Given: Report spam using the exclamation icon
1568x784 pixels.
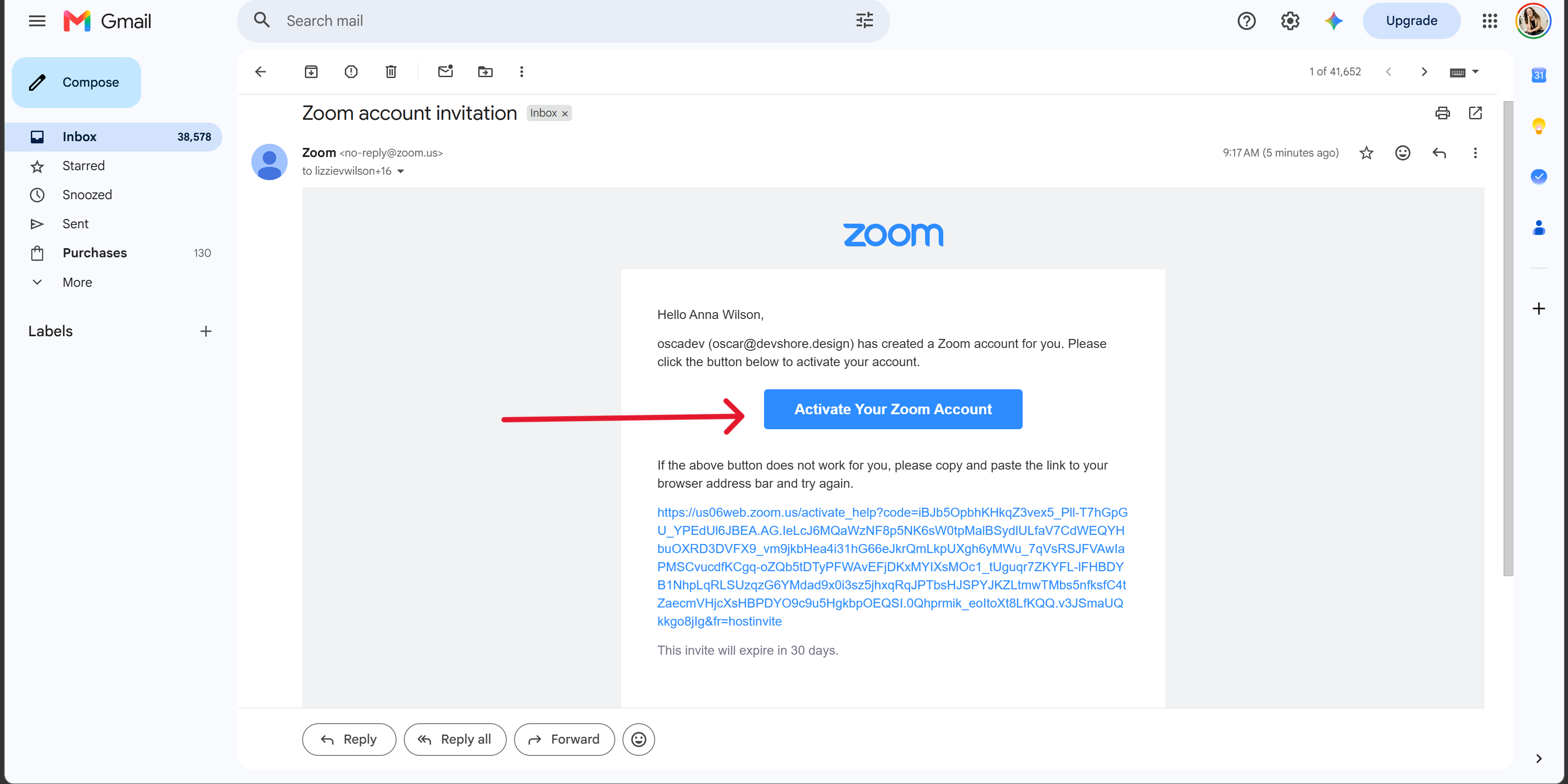Looking at the screenshot, I should click(x=351, y=72).
